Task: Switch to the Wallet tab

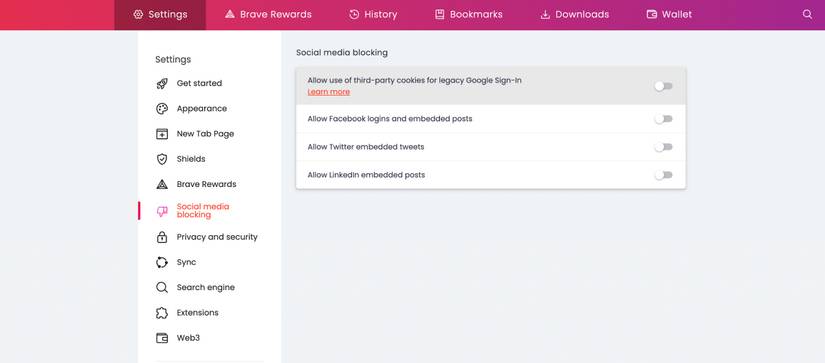Action: [x=669, y=15]
